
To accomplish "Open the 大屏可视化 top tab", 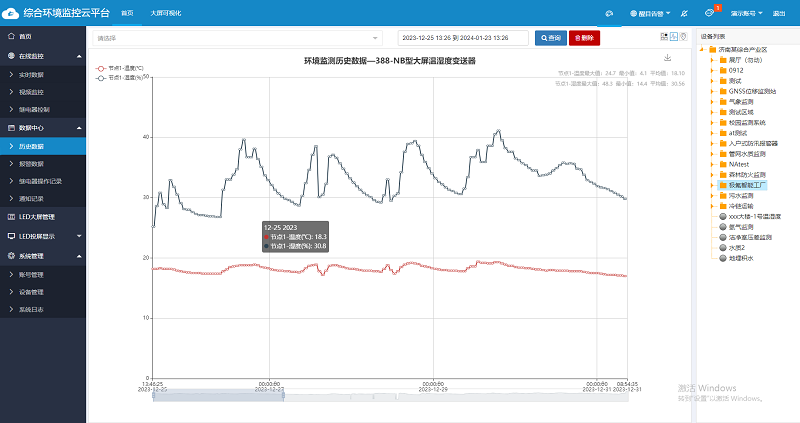I will [x=164, y=13].
